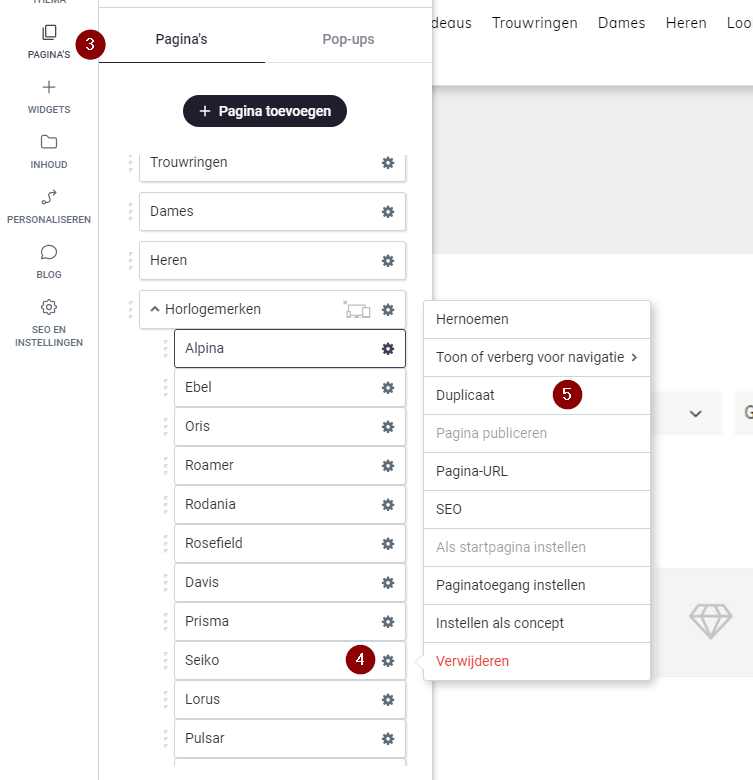
Task: Click the hidden-on-devices icon on Horlogemerken
Action: tap(357, 309)
